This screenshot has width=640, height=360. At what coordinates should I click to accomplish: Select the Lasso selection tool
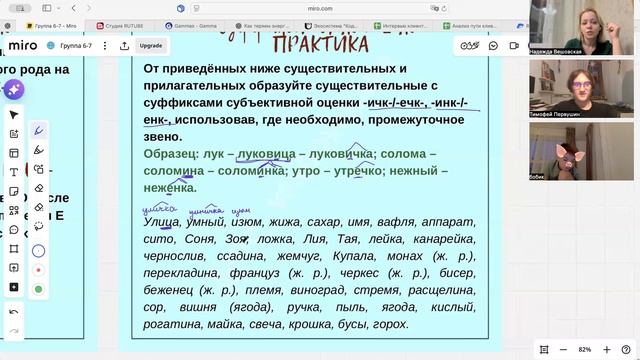(x=39, y=226)
